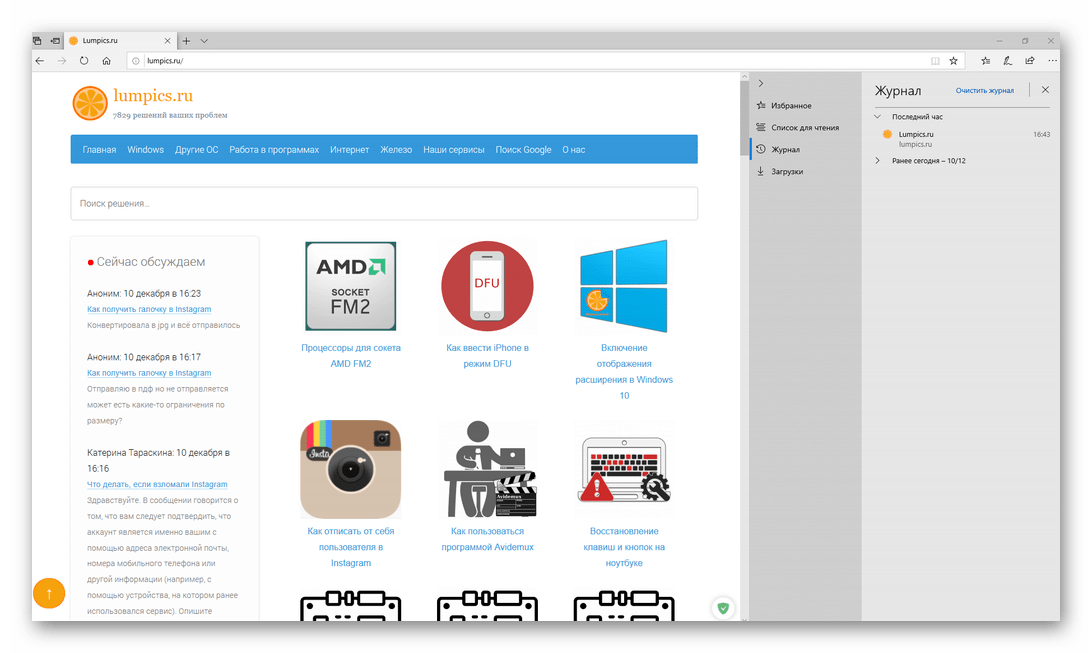Open reading view icon in address bar

pos(935,61)
